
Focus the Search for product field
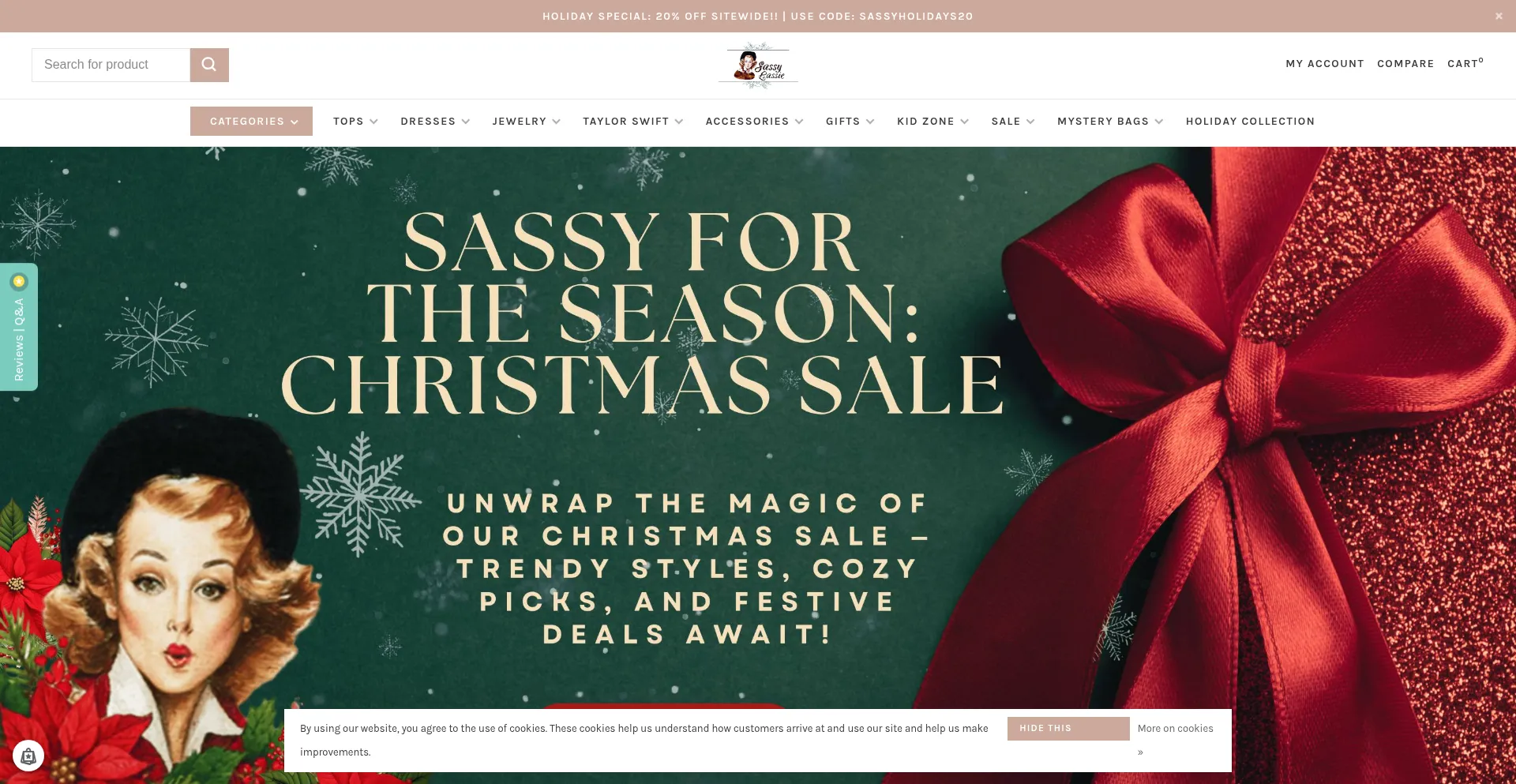pos(111,65)
